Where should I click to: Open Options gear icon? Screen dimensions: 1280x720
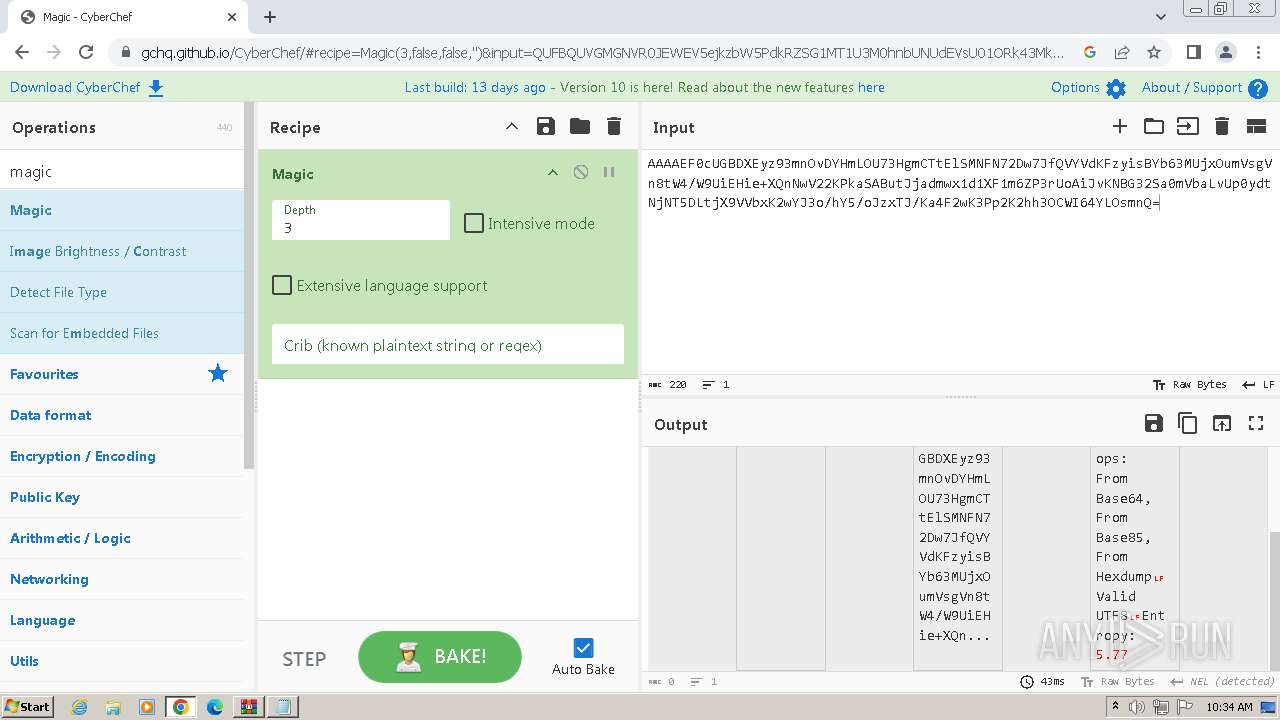pyautogui.click(x=1116, y=88)
